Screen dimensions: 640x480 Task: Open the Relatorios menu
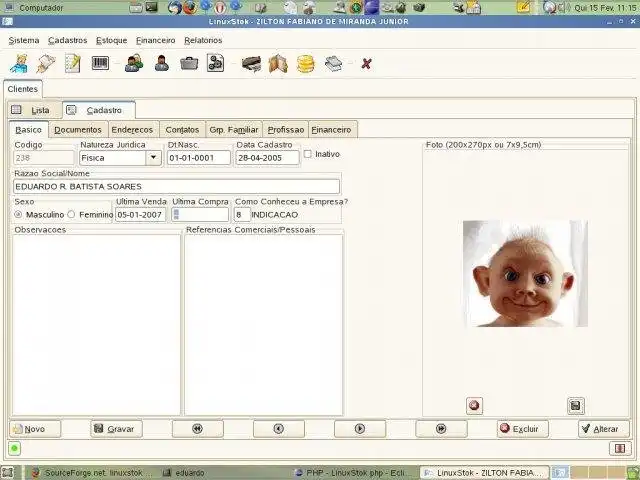pyautogui.click(x=203, y=40)
